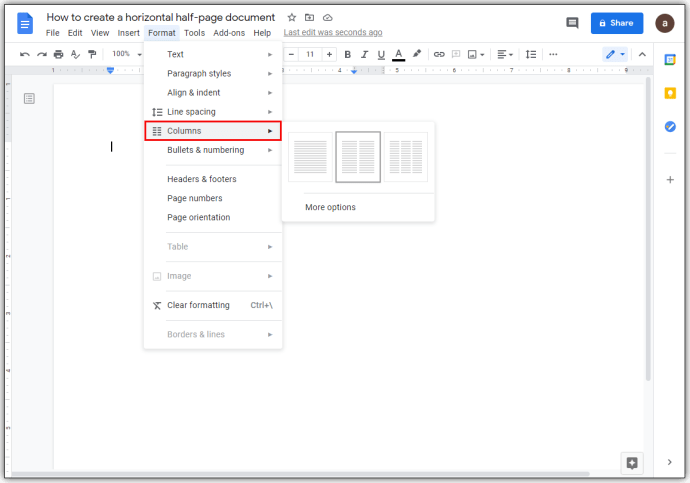Open the Help menu

point(262,33)
